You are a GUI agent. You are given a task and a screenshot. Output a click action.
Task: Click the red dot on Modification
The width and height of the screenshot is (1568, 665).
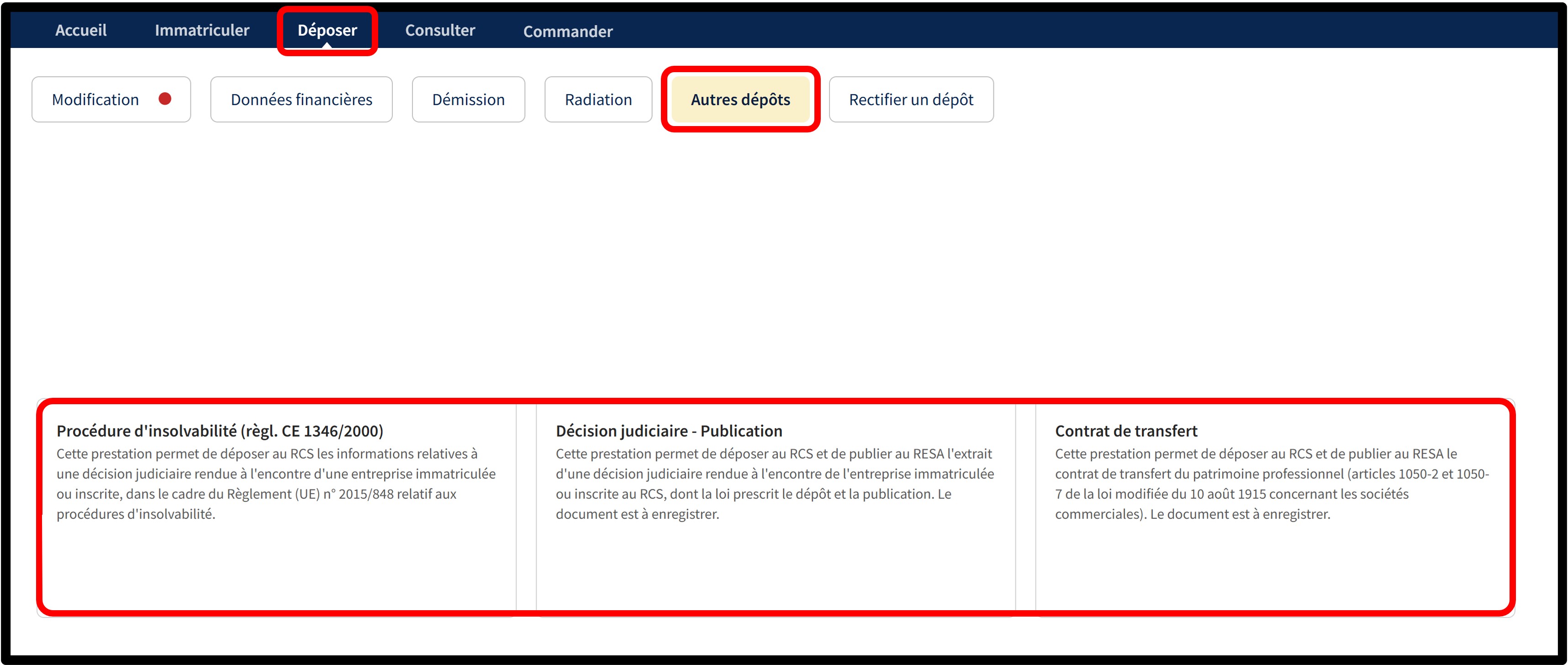164,99
